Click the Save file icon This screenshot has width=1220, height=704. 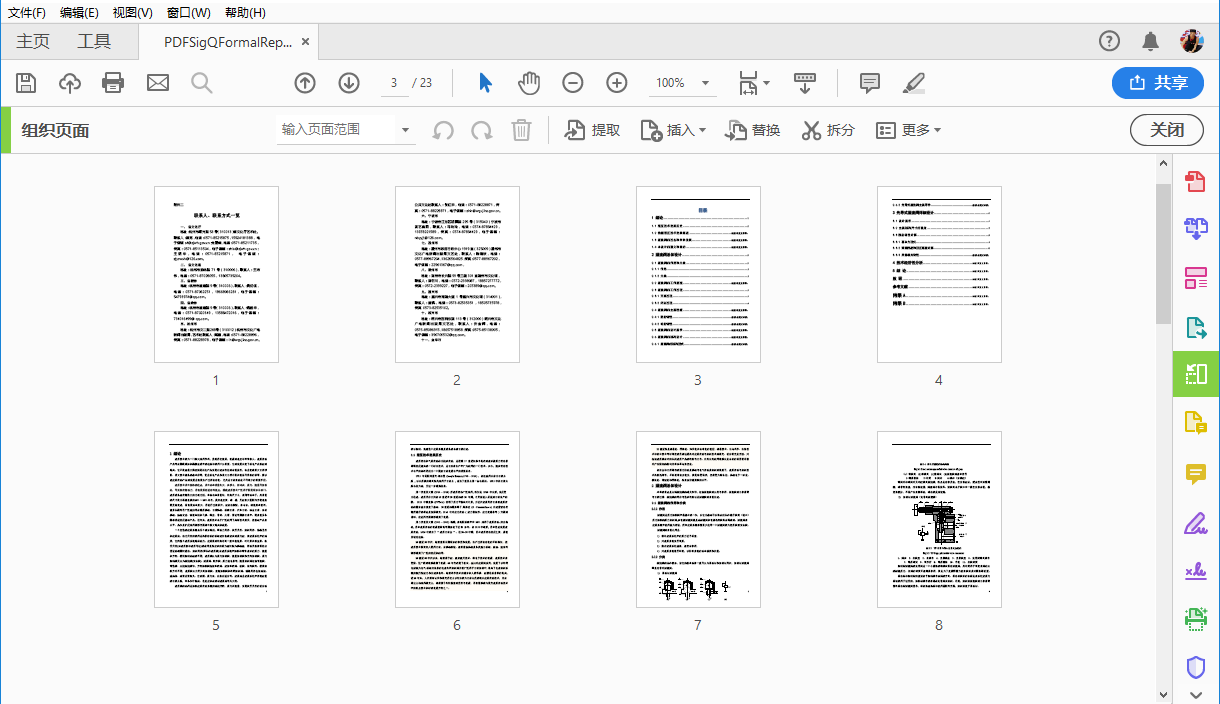coord(27,83)
